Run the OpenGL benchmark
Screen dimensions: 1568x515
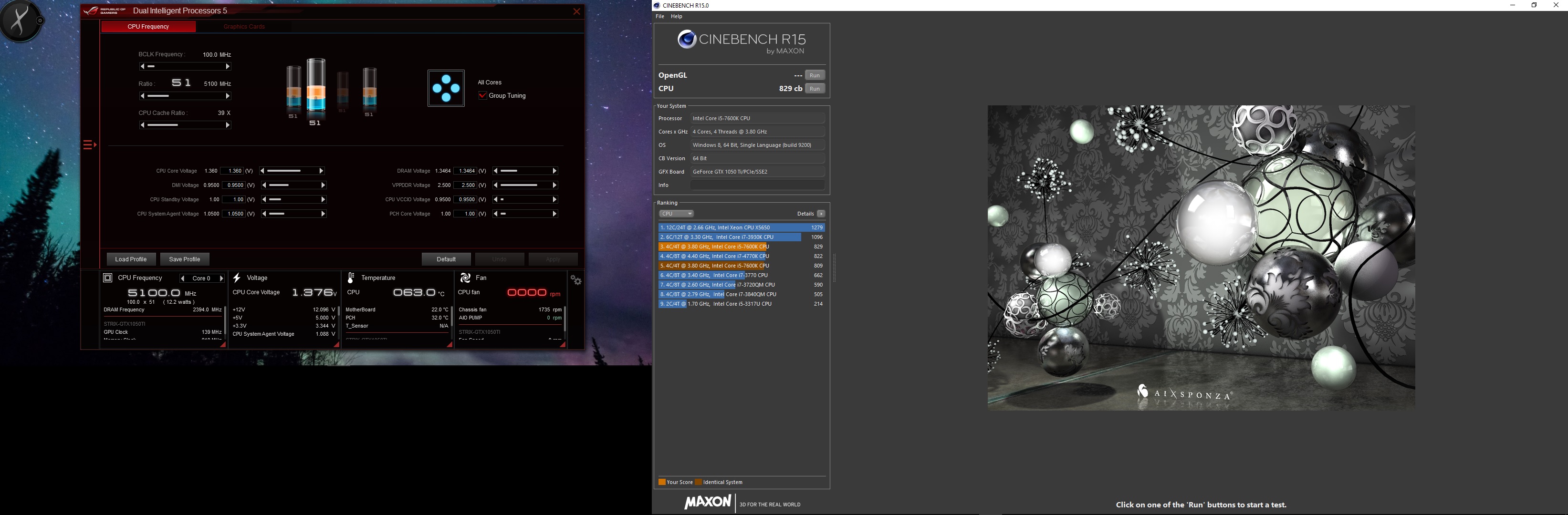click(815, 75)
